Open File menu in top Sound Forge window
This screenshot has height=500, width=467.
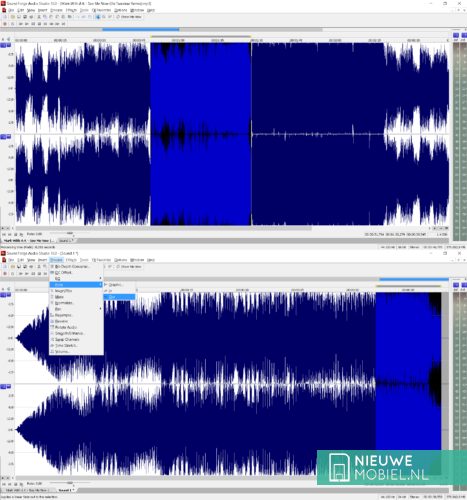point(11,10)
